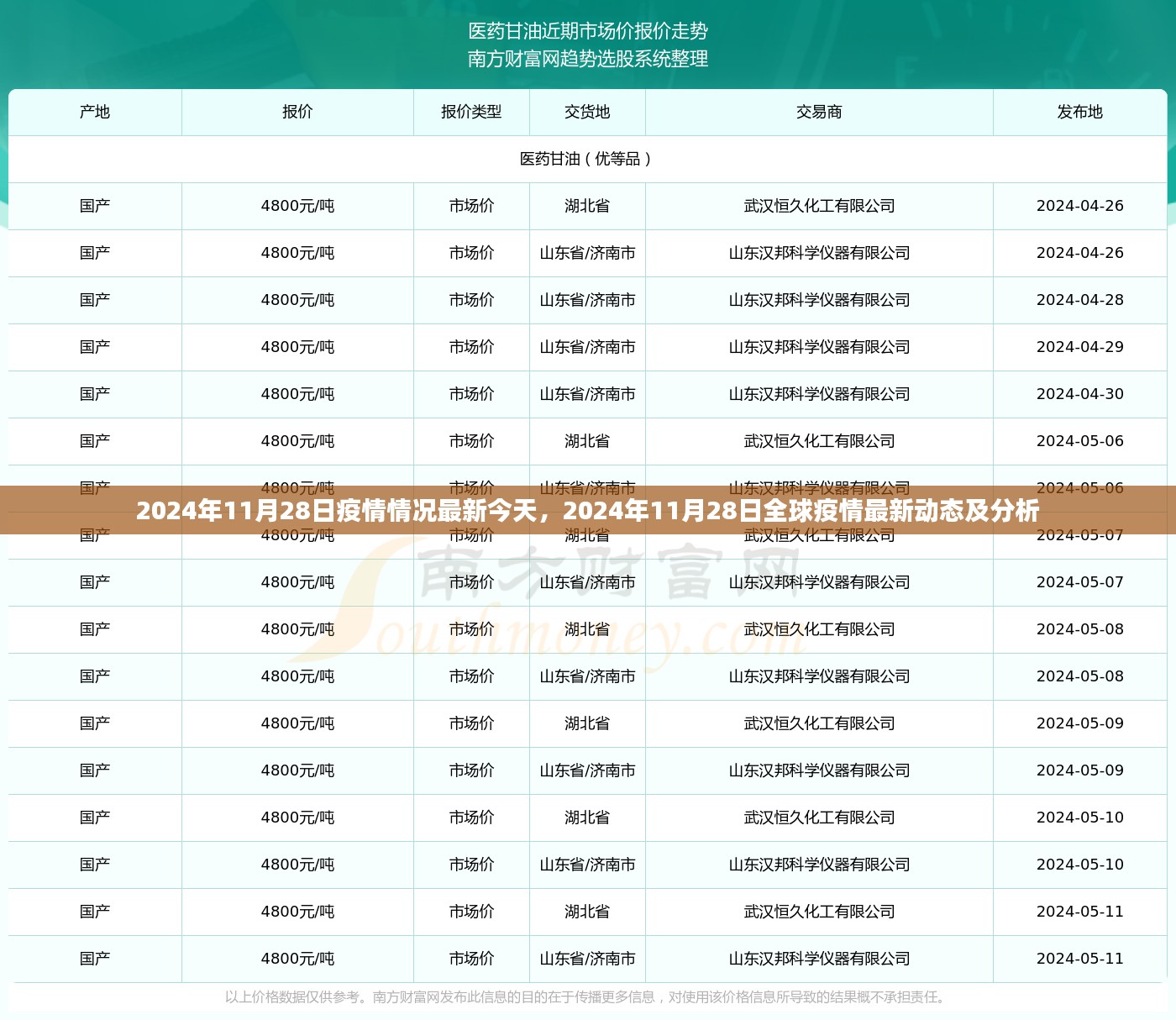The image size is (1176, 1020).
Task: Select 山东汉邦科学仪器有限公司 in the 2024-04-29 row
Action: pos(819,347)
